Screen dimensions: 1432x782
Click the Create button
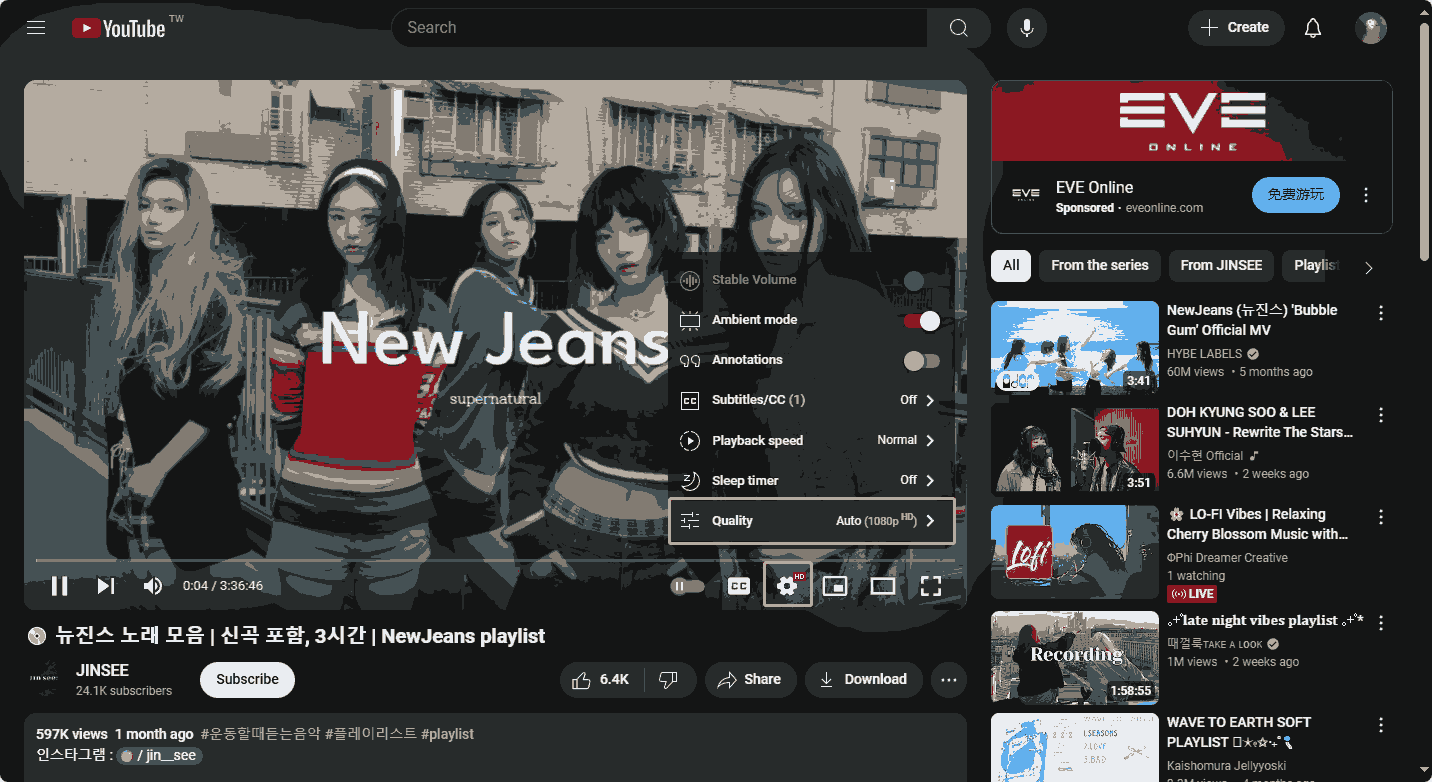(x=1236, y=28)
